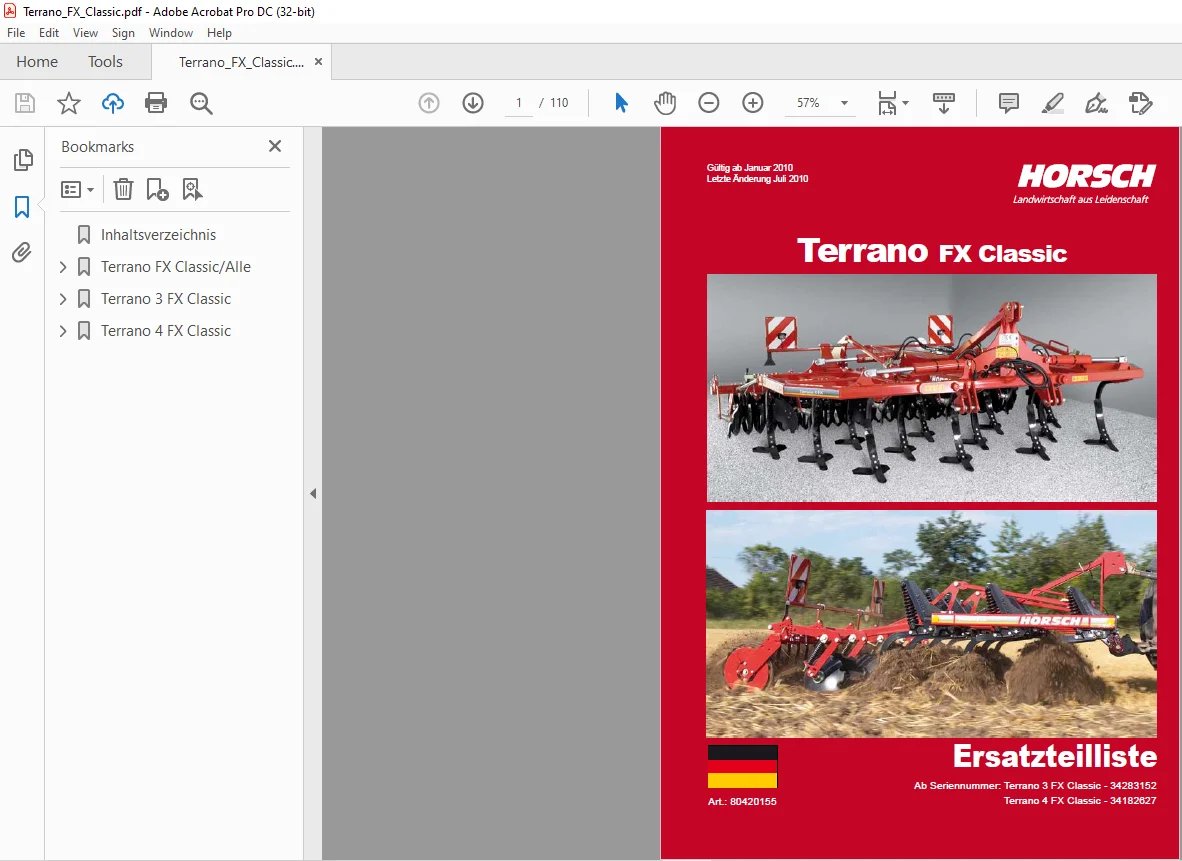Screen dimensions: 1182x861
Task: Add document to favorites star icon
Action: (x=69, y=103)
